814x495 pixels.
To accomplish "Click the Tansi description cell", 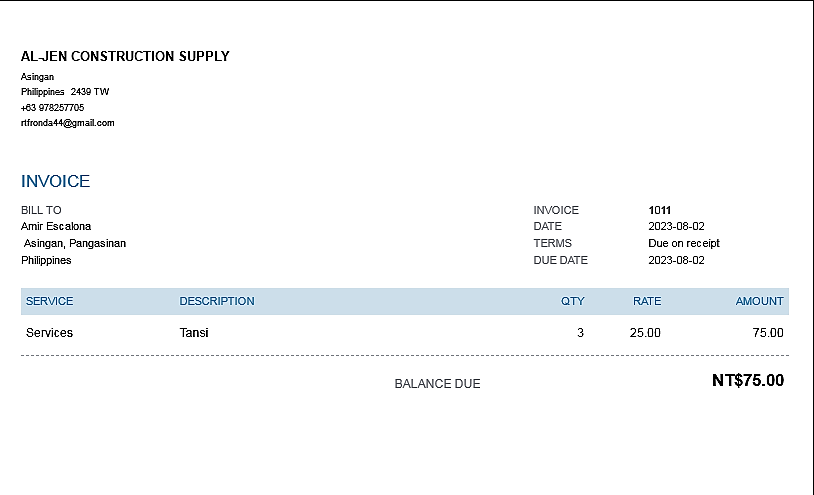I will 194,333.
